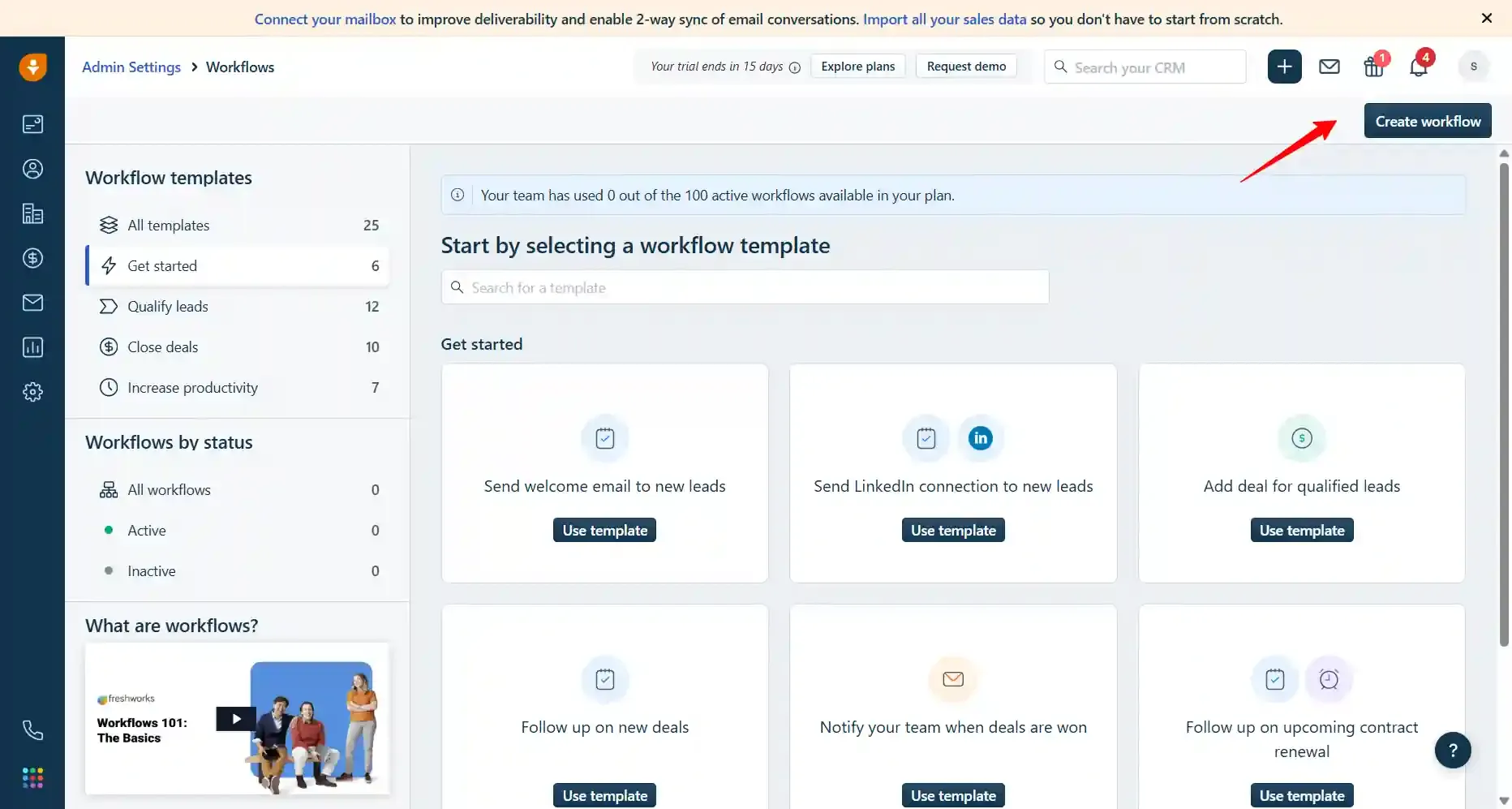
Task: Select Qualify leads template category
Action: [238, 306]
